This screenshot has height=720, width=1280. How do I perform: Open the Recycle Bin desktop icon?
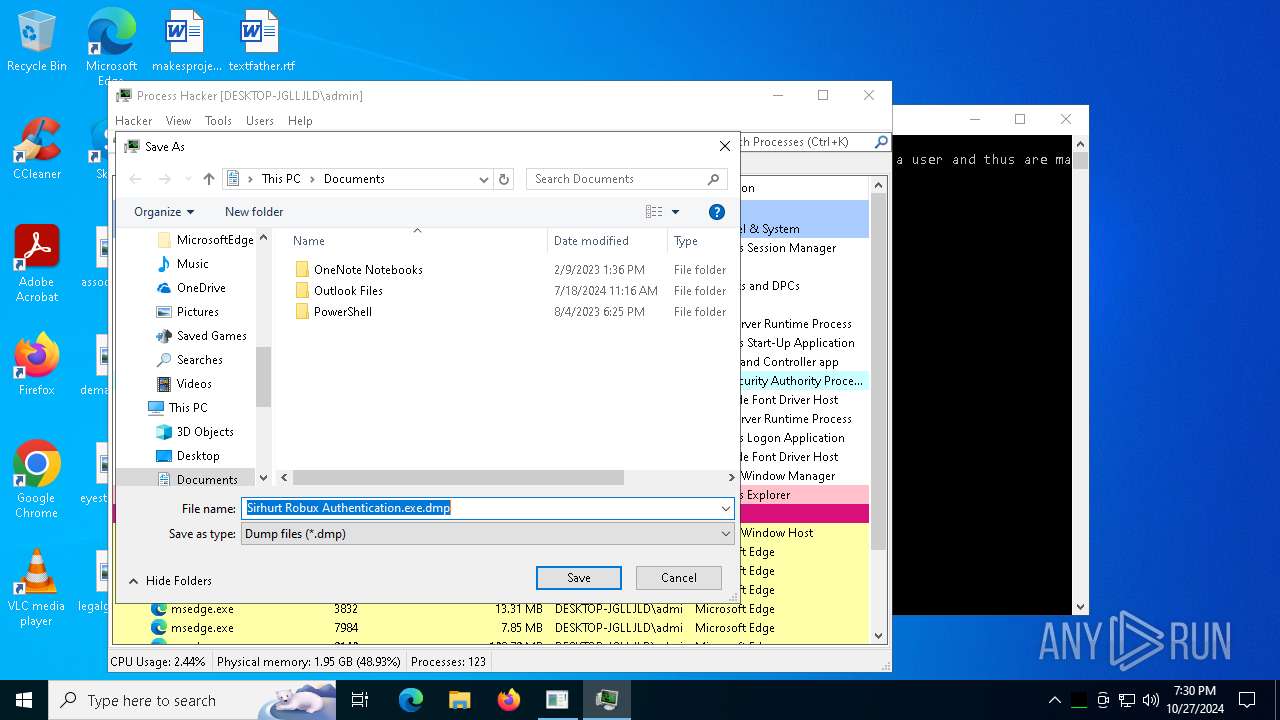(x=37, y=42)
